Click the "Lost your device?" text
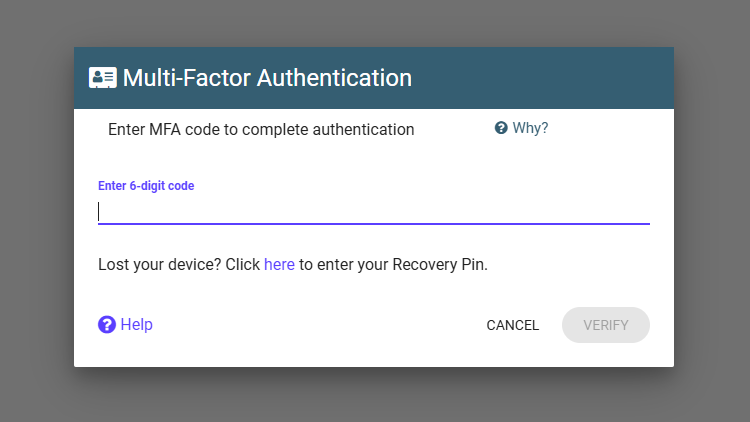 tap(159, 264)
